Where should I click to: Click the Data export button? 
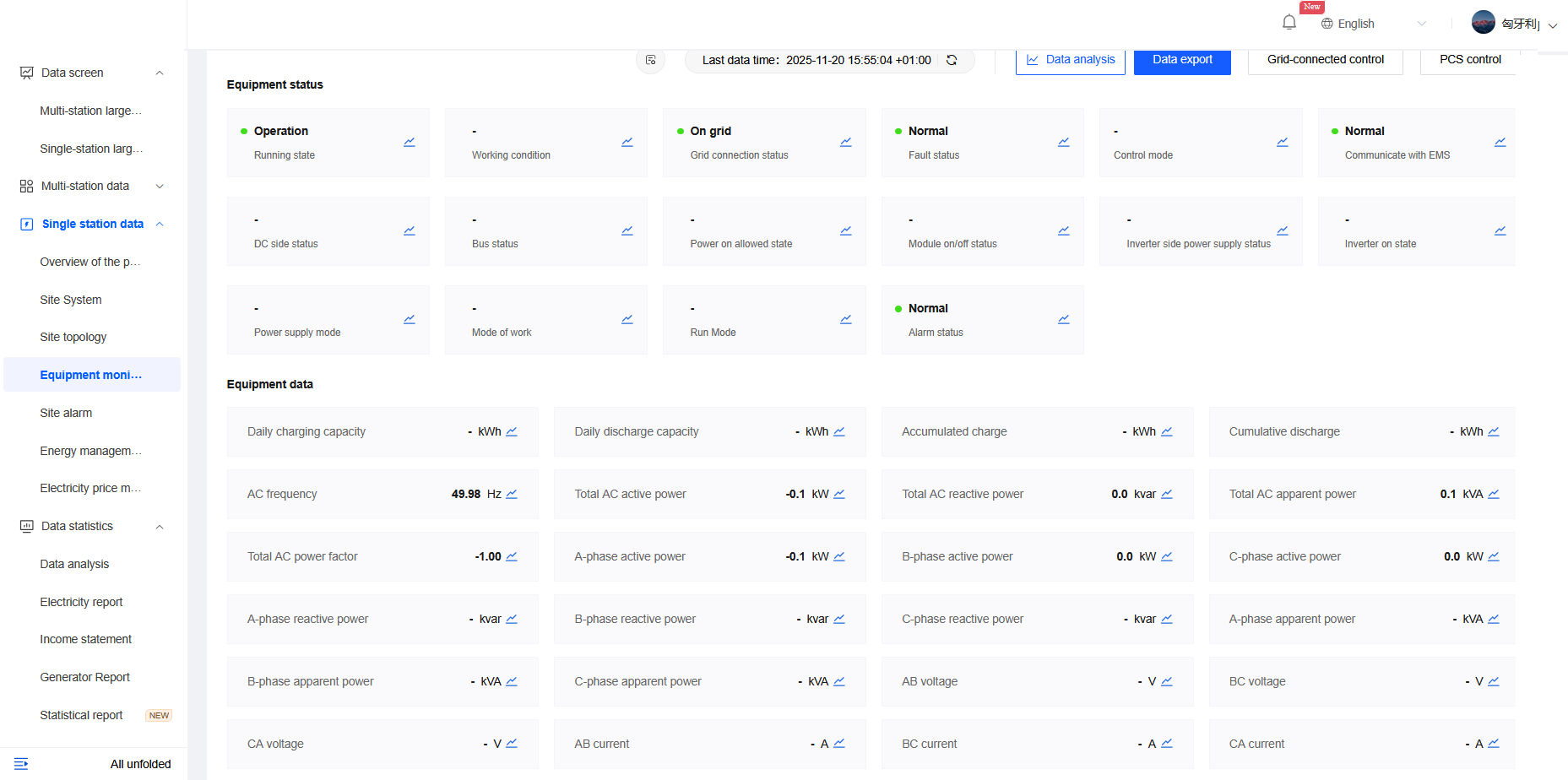pyautogui.click(x=1181, y=60)
